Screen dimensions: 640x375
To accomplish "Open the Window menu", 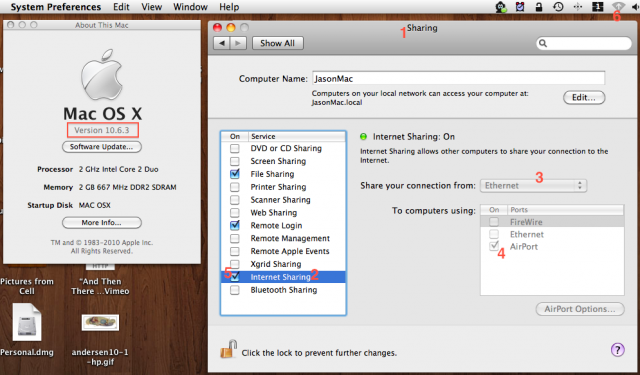I will pos(190,7).
